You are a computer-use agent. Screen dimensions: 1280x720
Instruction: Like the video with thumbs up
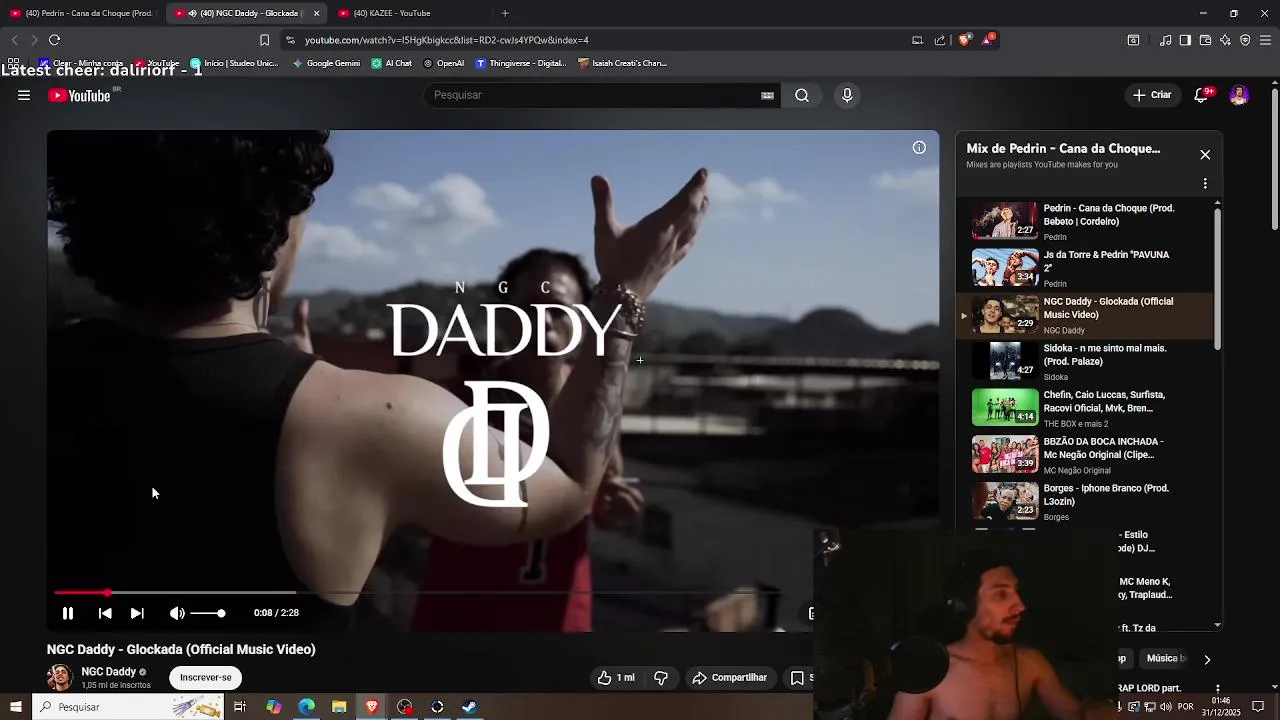point(616,678)
